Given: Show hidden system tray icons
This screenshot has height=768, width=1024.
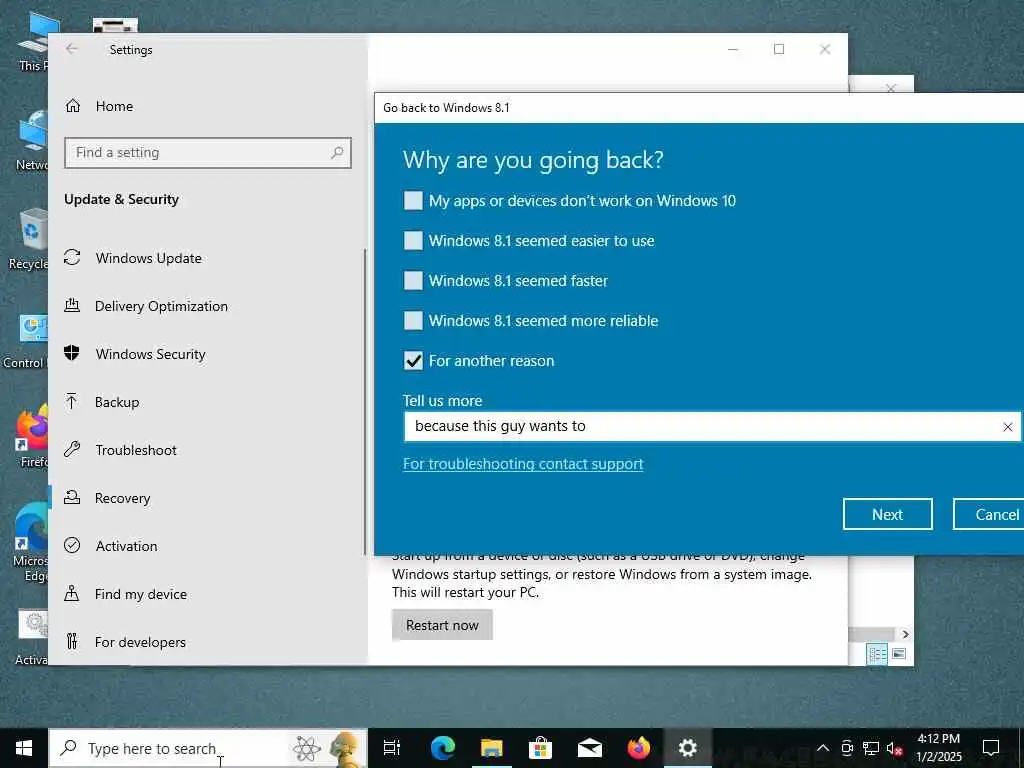Looking at the screenshot, I should pos(823,748).
